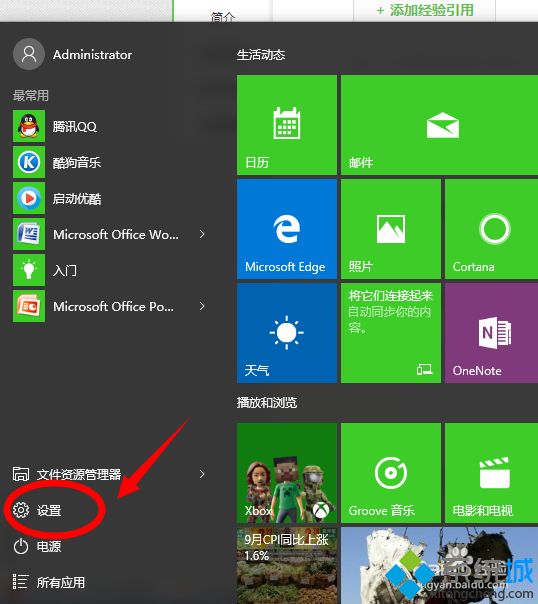Click the 腾讯QQ label
Screen dimensions: 538x604
coord(75,126)
